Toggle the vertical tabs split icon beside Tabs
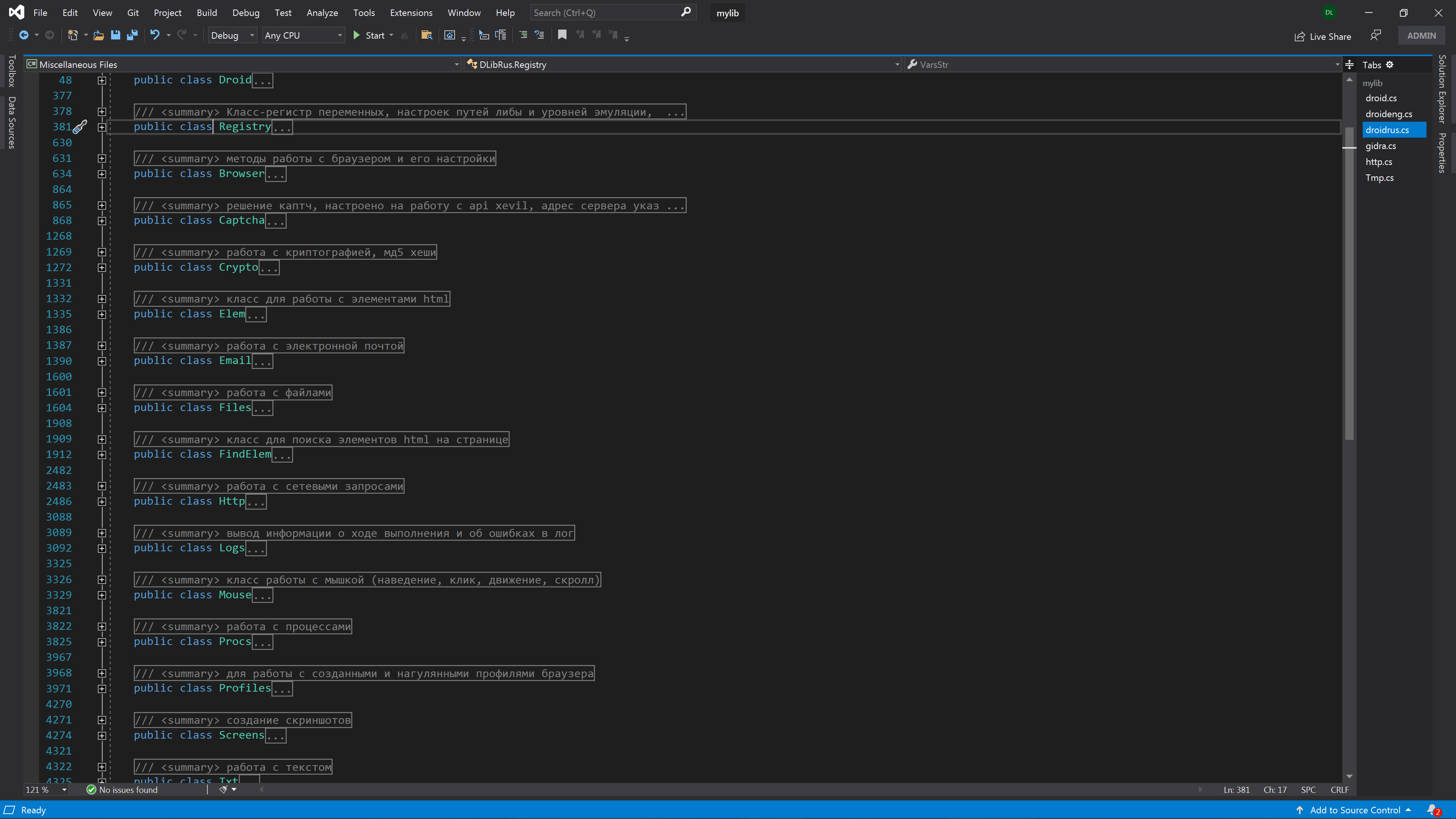 tap(1350, 64)
